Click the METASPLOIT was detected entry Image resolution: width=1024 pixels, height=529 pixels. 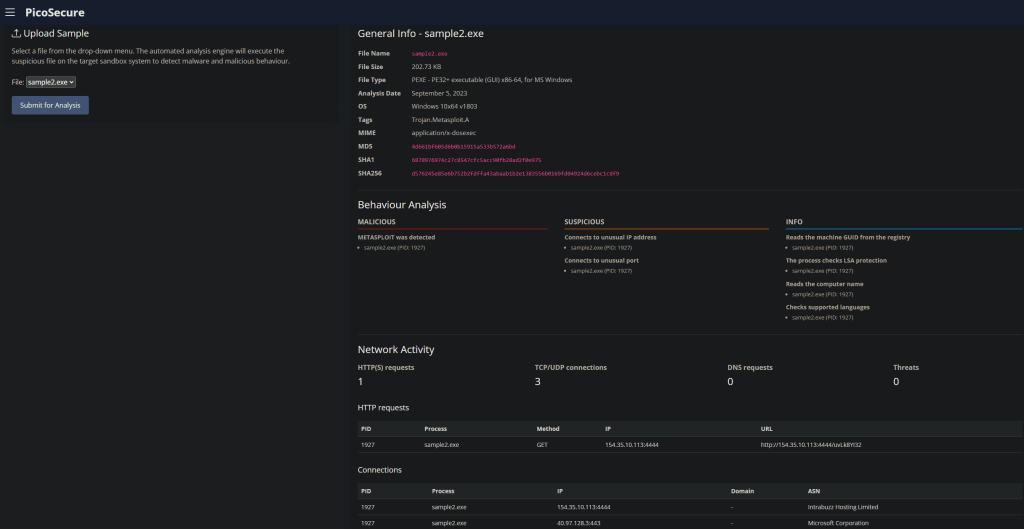point(396,237)
